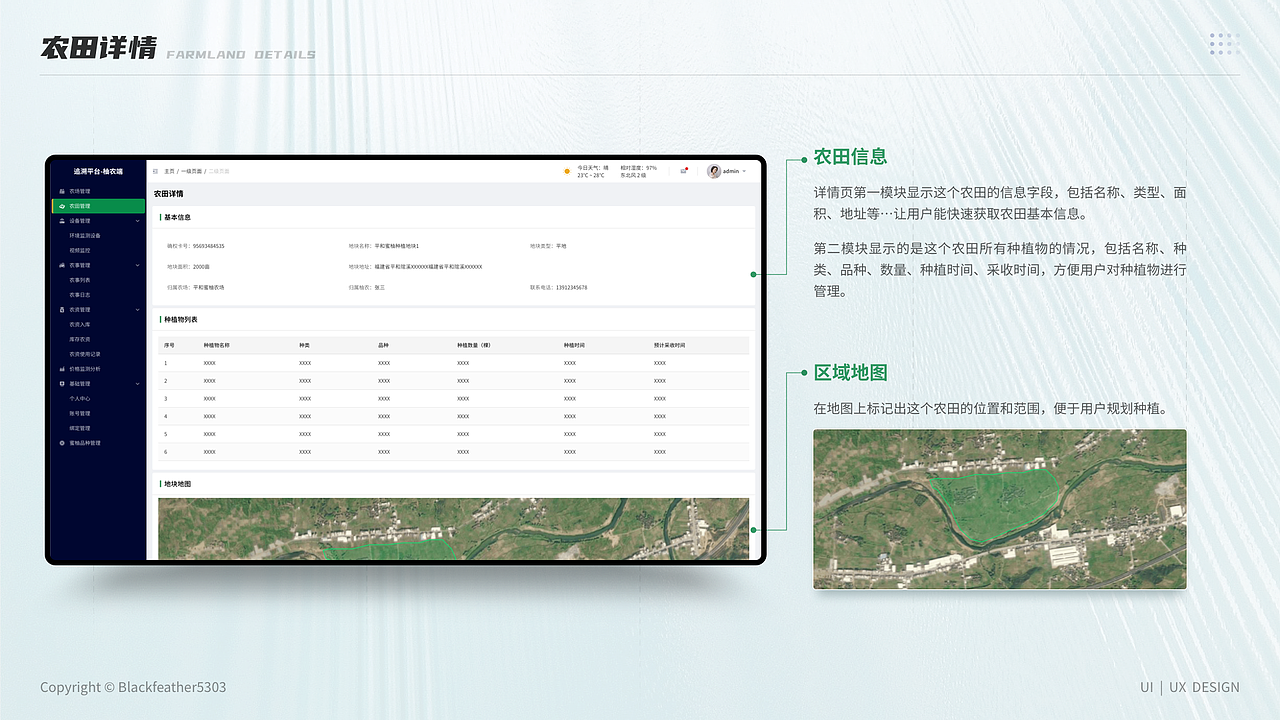Click the 蜜柚品种管理 gear icon
The image size is (1280, 720).
62,443
